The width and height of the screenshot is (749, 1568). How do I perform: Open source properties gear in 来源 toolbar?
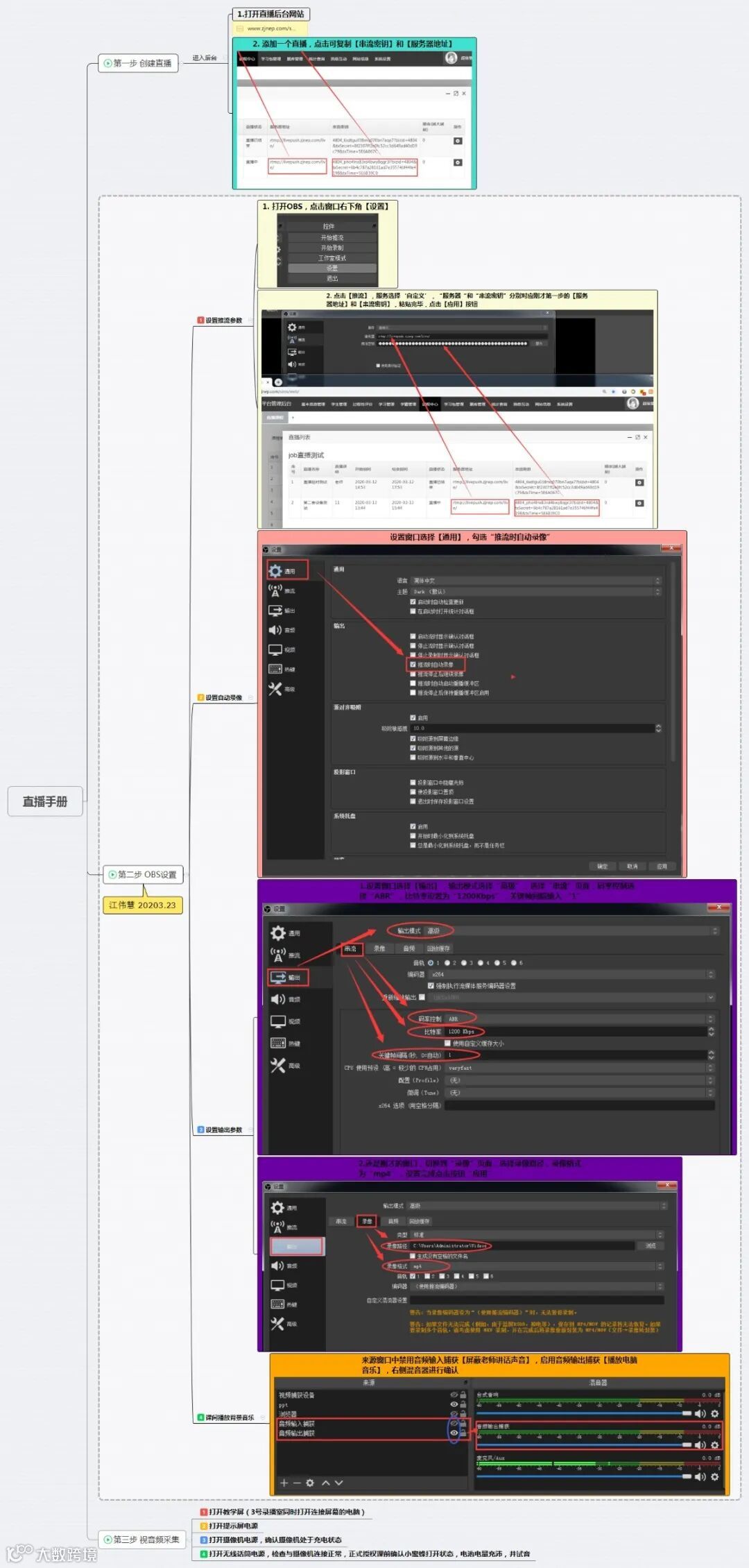click(310, 1483)
